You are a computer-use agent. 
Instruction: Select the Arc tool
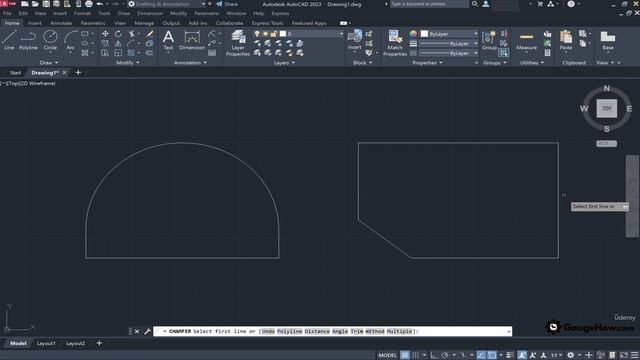70,40
